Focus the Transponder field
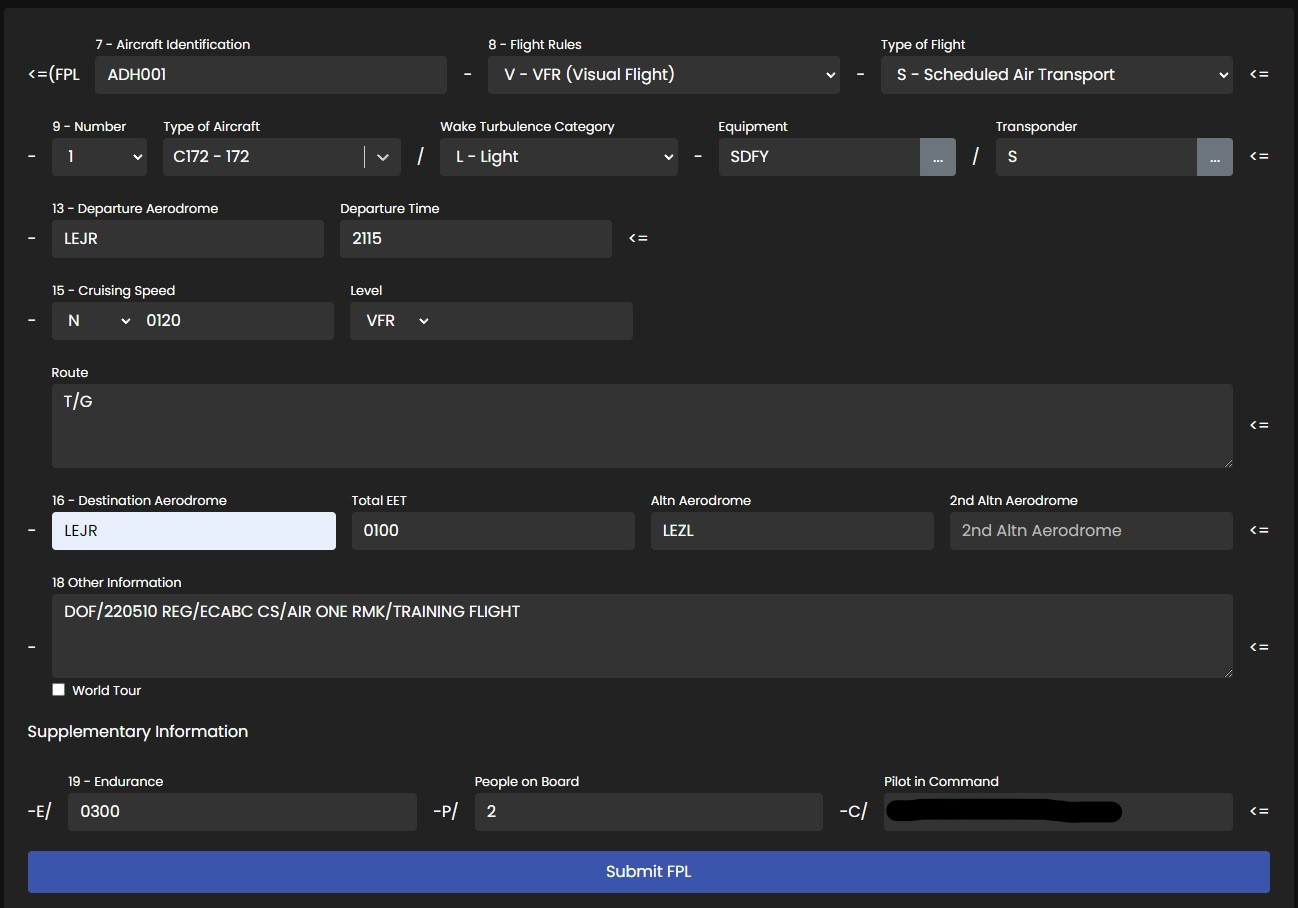The height and width of the screenshot is (908, 1298). (1096, 157)
